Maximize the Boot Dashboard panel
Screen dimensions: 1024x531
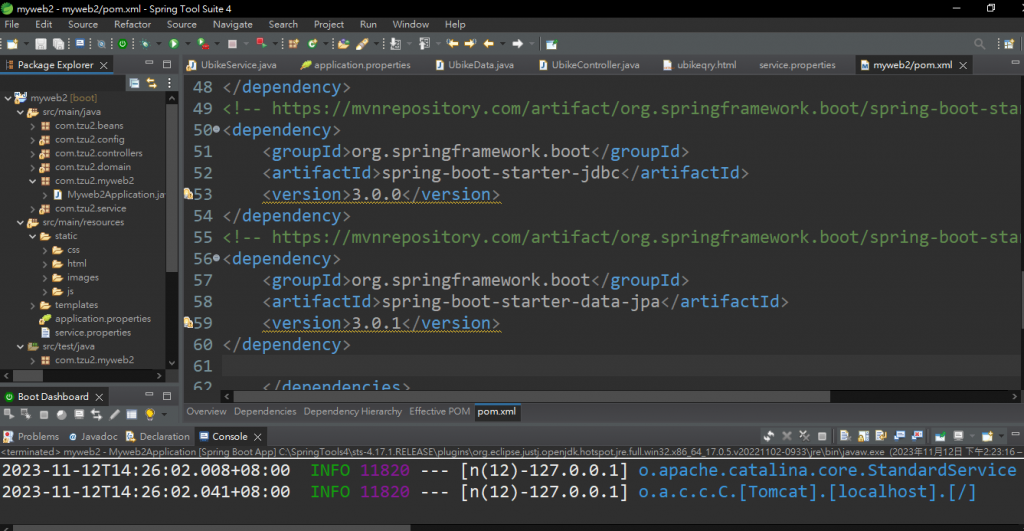click(x=167, y=396)
